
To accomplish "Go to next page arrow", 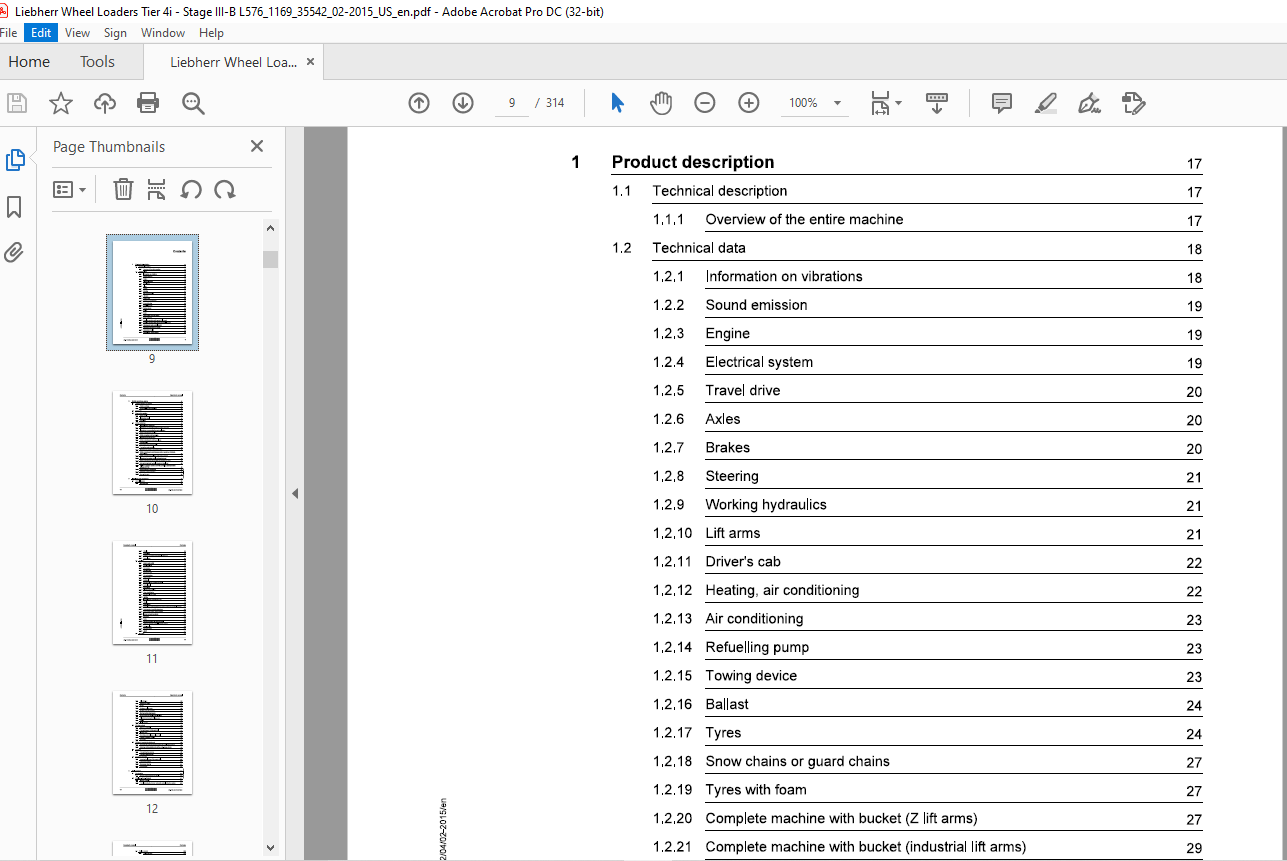I will (x=463, y=103).
